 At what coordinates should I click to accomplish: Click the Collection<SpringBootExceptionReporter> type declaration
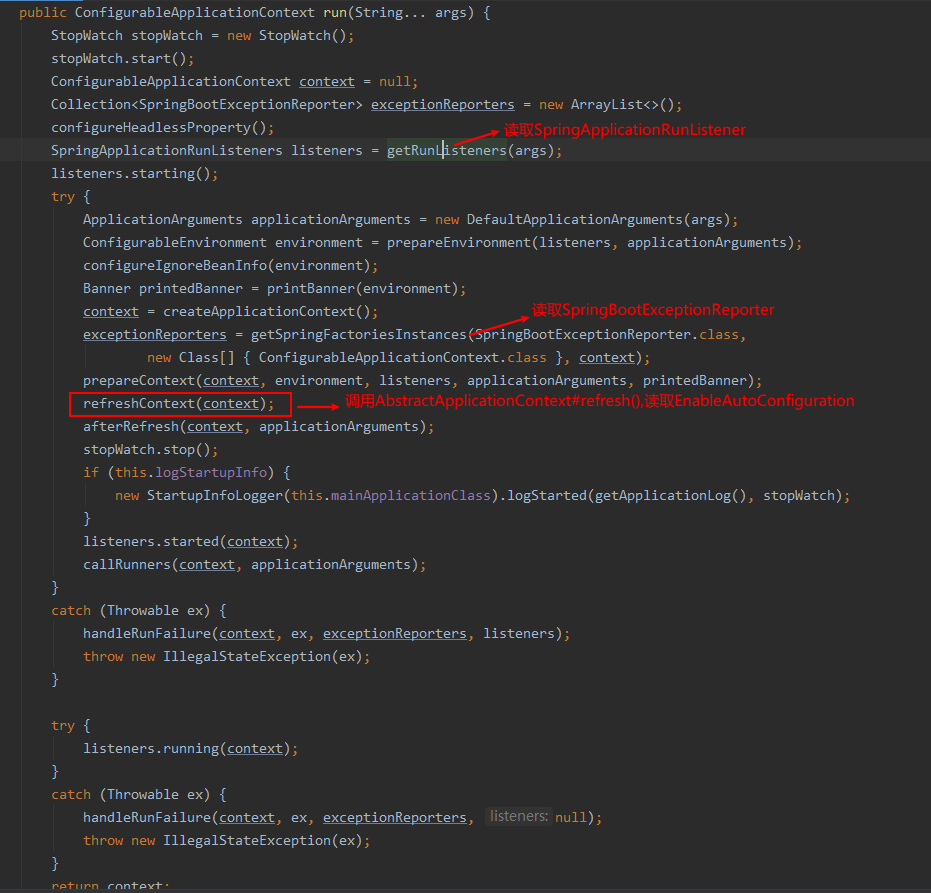click(x=207, y=104)
